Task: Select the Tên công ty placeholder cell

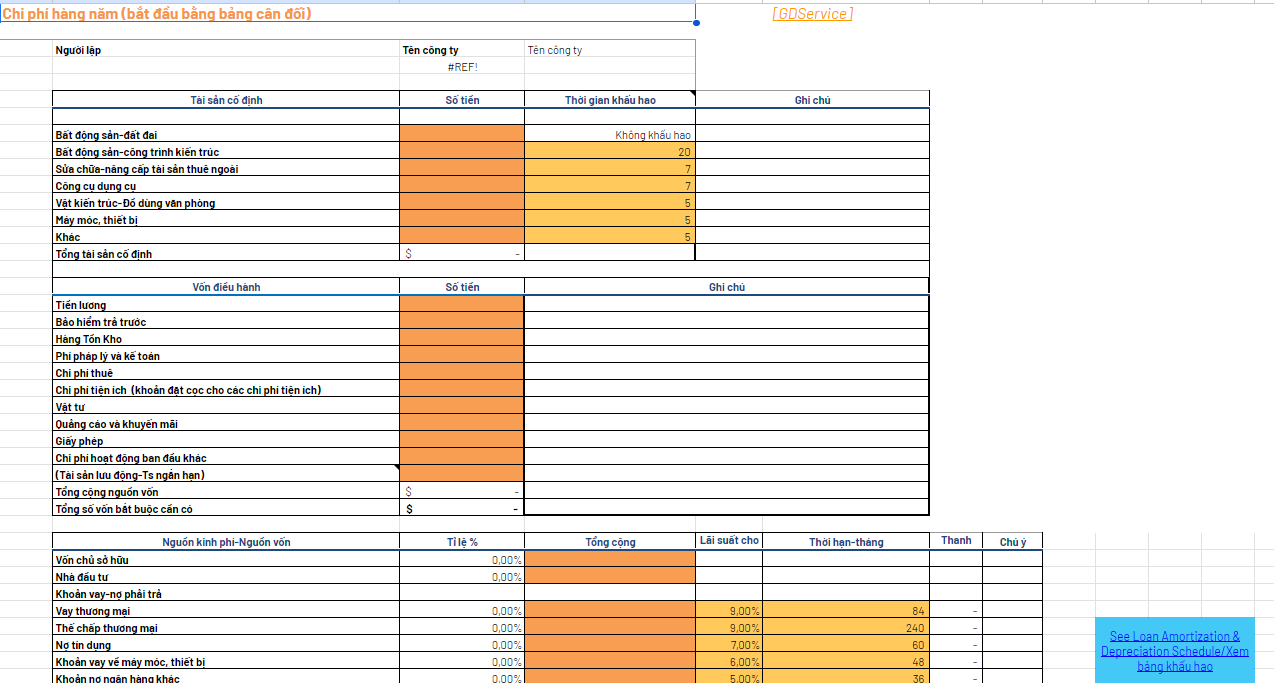Action: (609, 50)
